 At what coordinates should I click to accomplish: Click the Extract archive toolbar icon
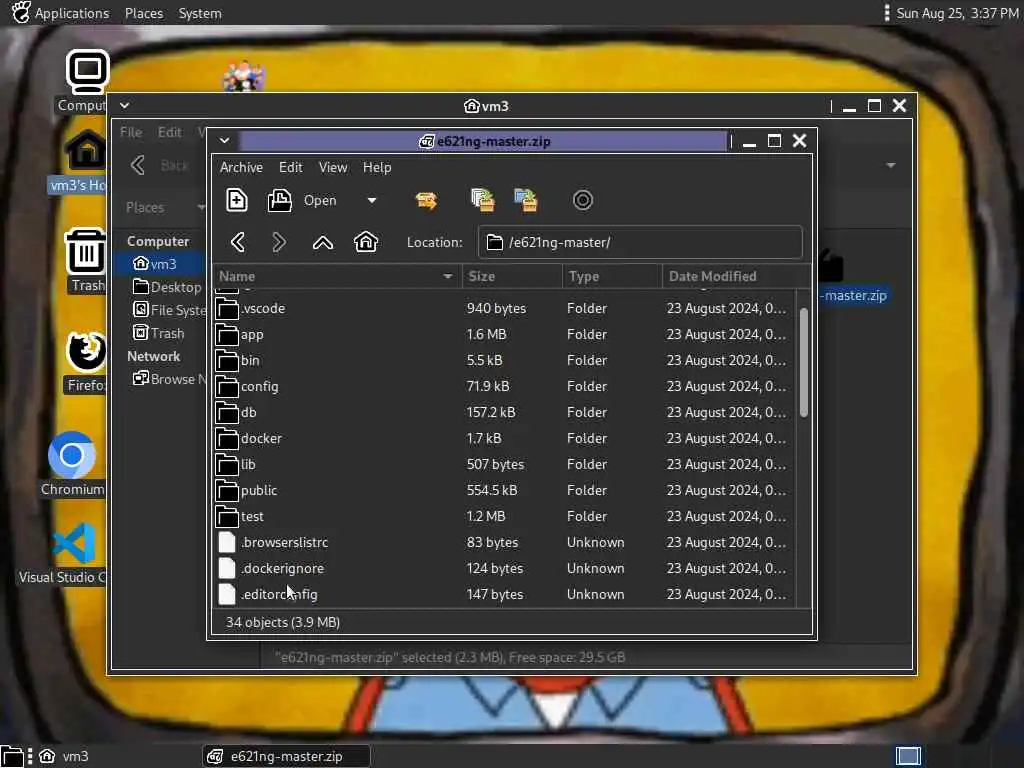(426, 200)
